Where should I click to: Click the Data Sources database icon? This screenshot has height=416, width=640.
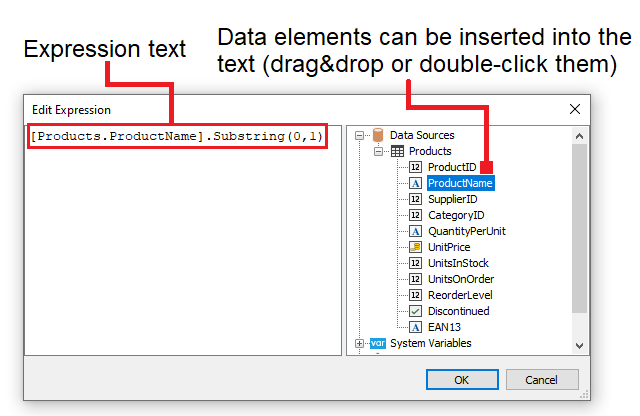(x=378, y=135)
